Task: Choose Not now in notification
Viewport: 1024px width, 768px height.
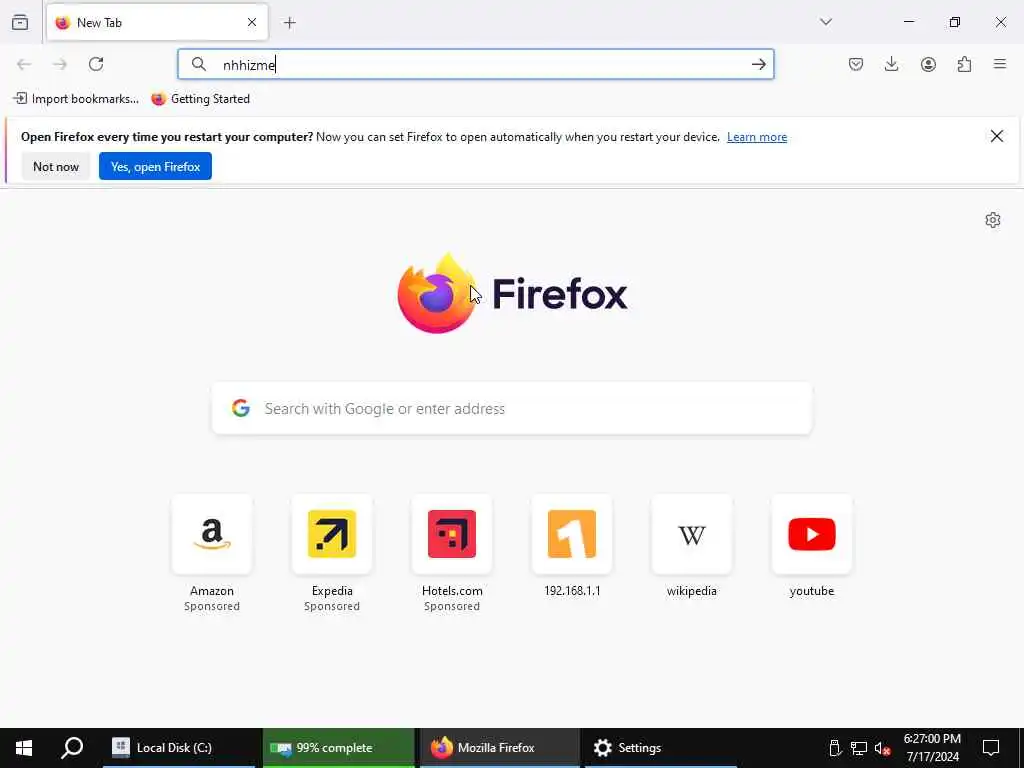Action: pyautogui.click(x=56, y=167)
